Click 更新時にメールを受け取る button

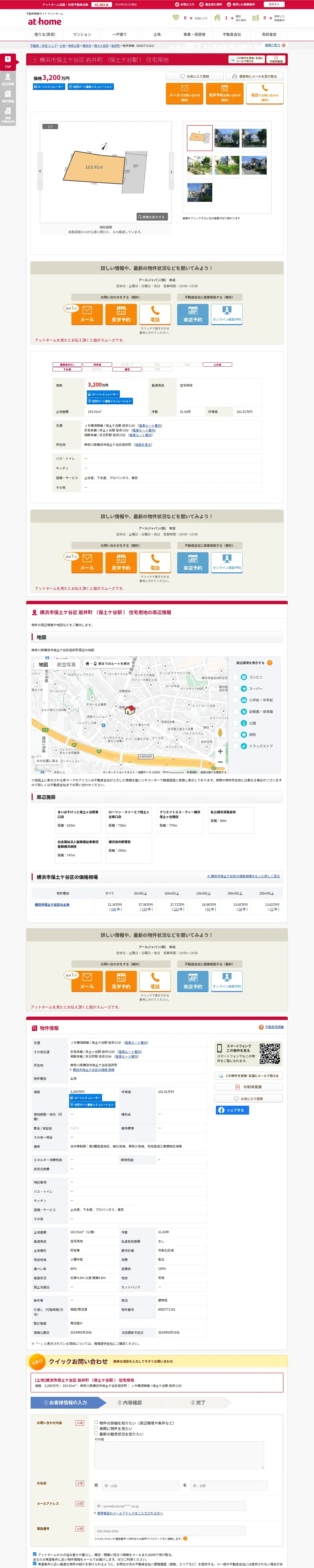(x=255, y=77)
